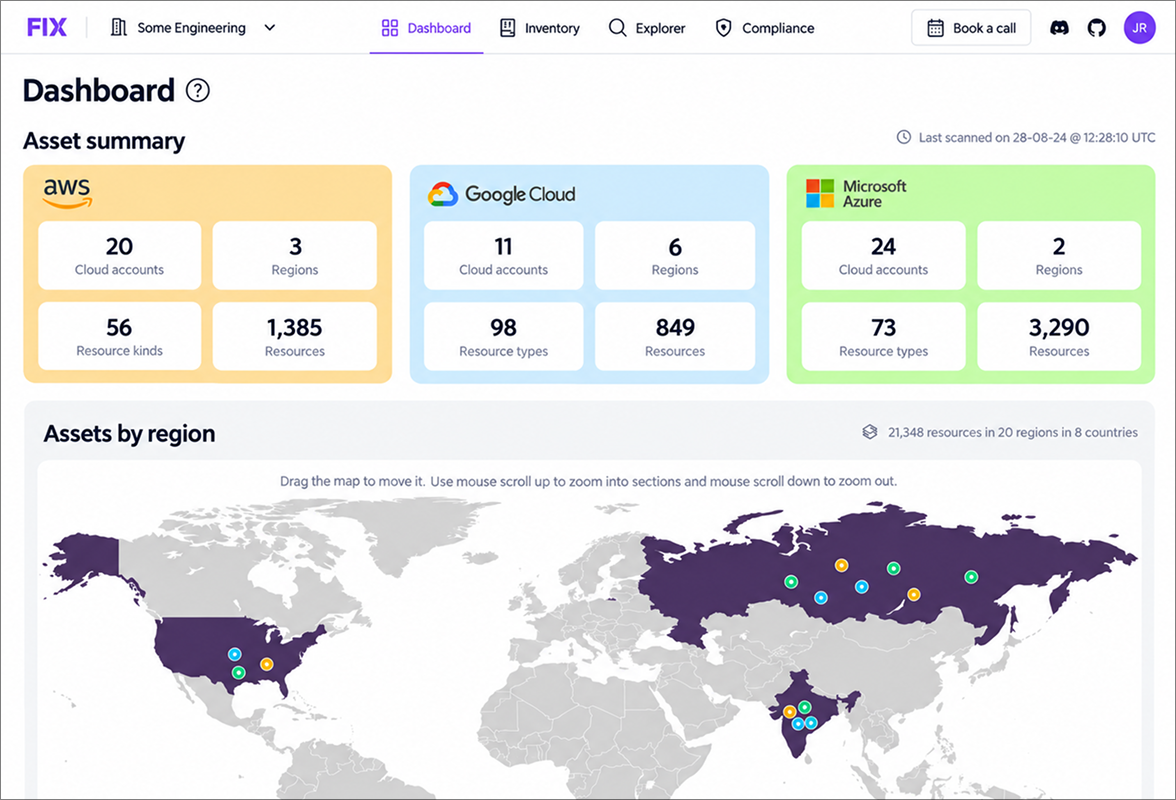Click the Compliance shield icon
The width and height of the screenshot is (1176, 800).
[x=723, y=28]
